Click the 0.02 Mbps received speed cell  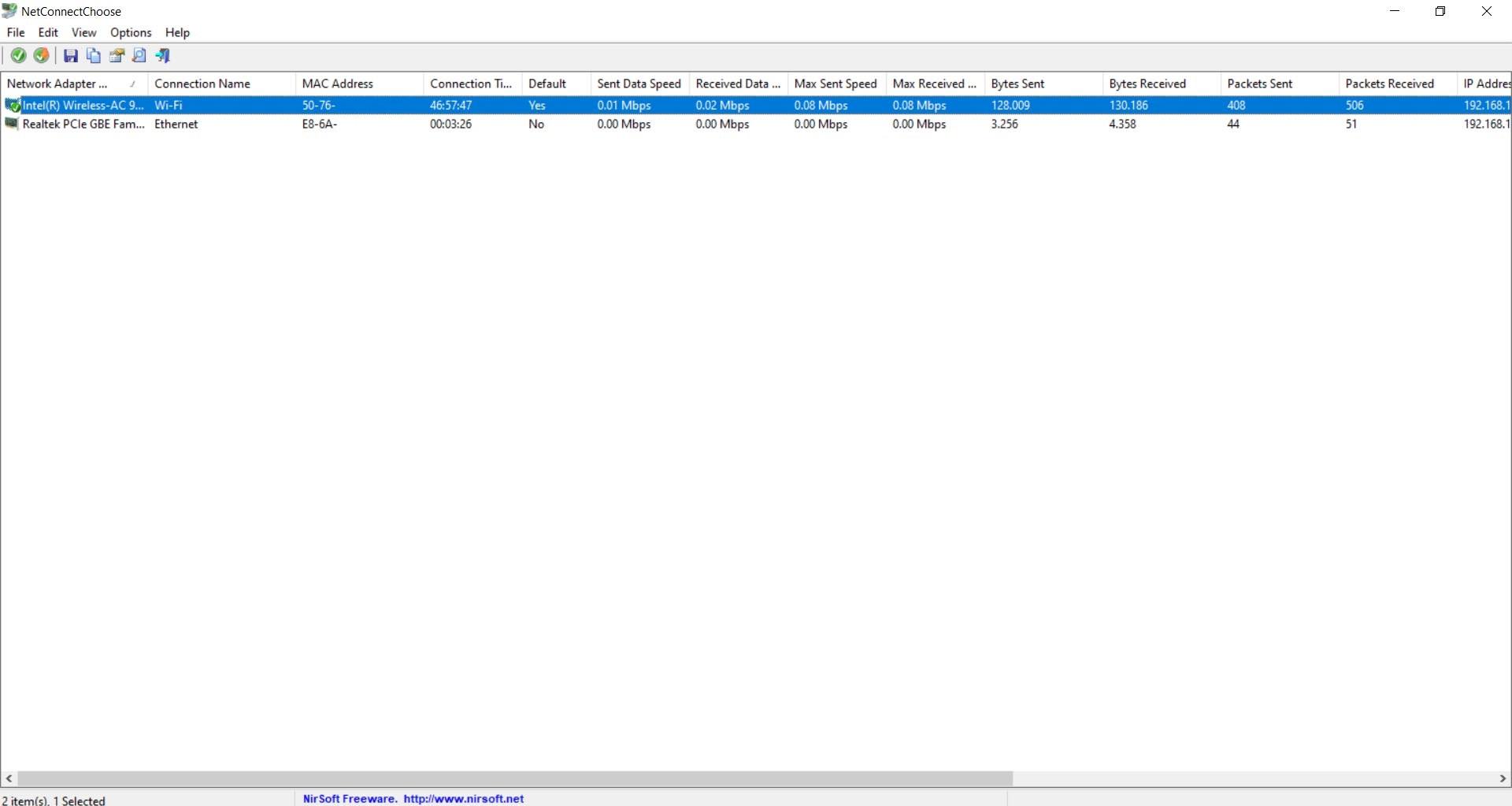click(723, 105)
